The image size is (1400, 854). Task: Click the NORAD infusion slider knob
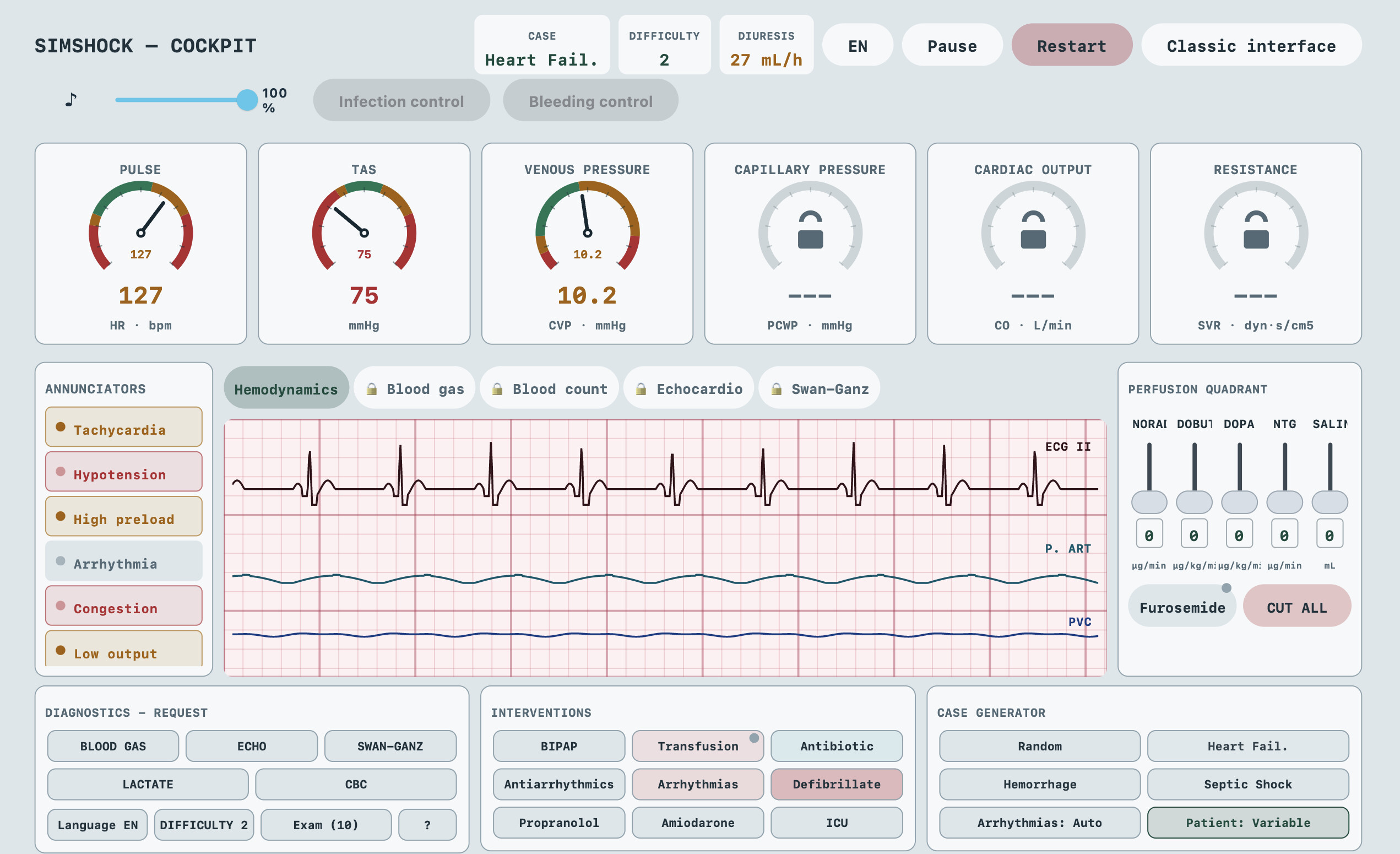click(1149, 502)
